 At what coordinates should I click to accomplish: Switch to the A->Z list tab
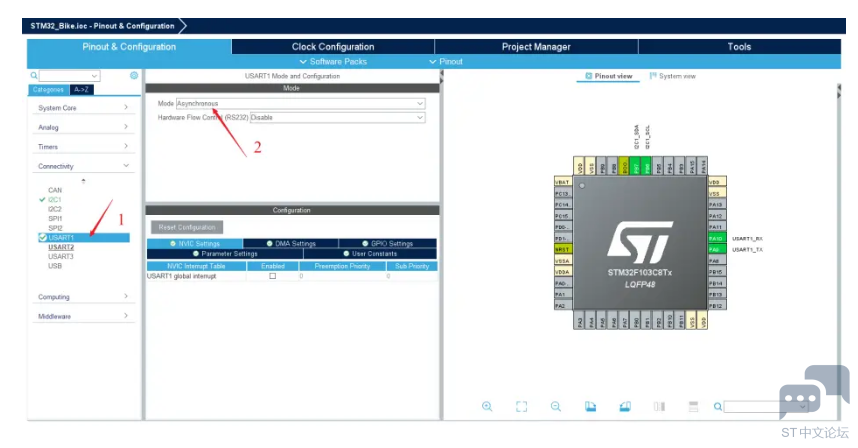tap(82, 90)
